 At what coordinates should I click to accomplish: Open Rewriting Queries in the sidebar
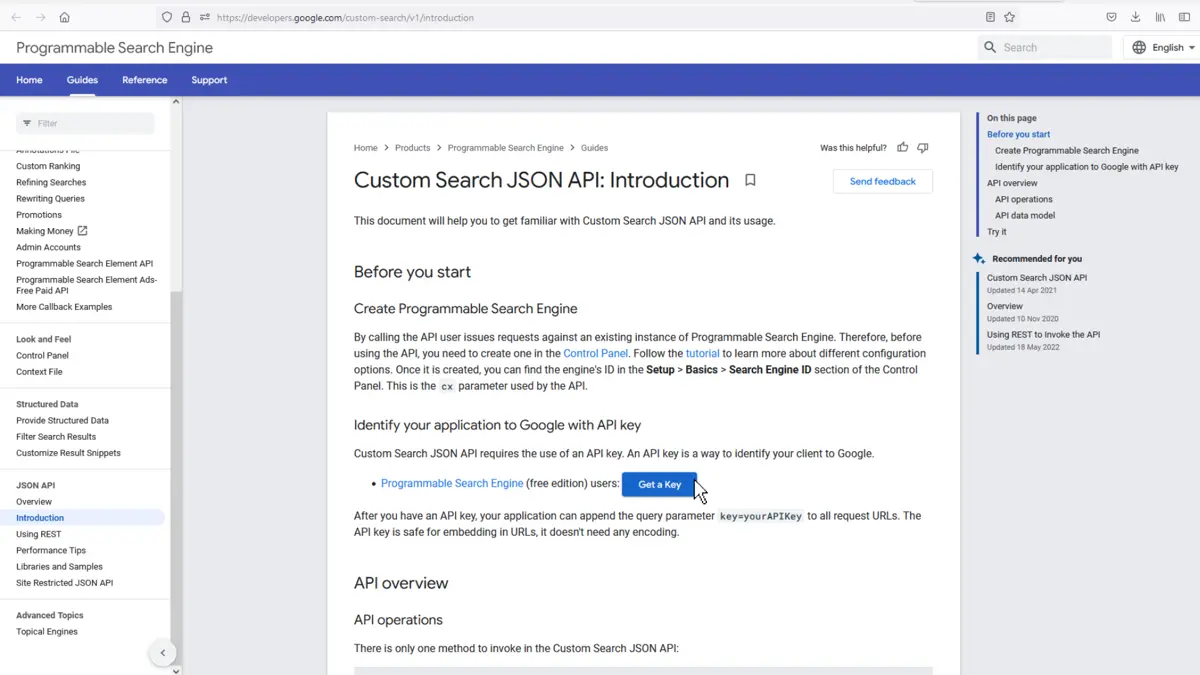coord(50,198)
